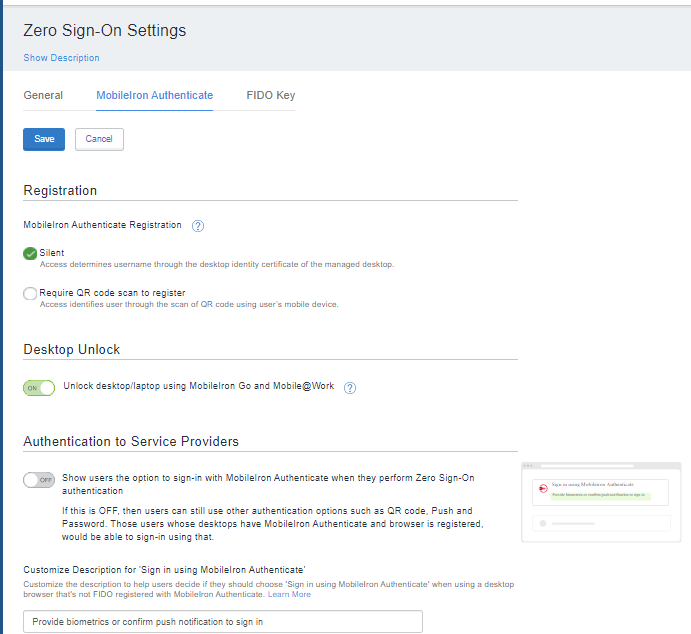Screen dimensions: 691x634
Task: Click the Zero Sign-On Settings page title
Action: [104, 30]
